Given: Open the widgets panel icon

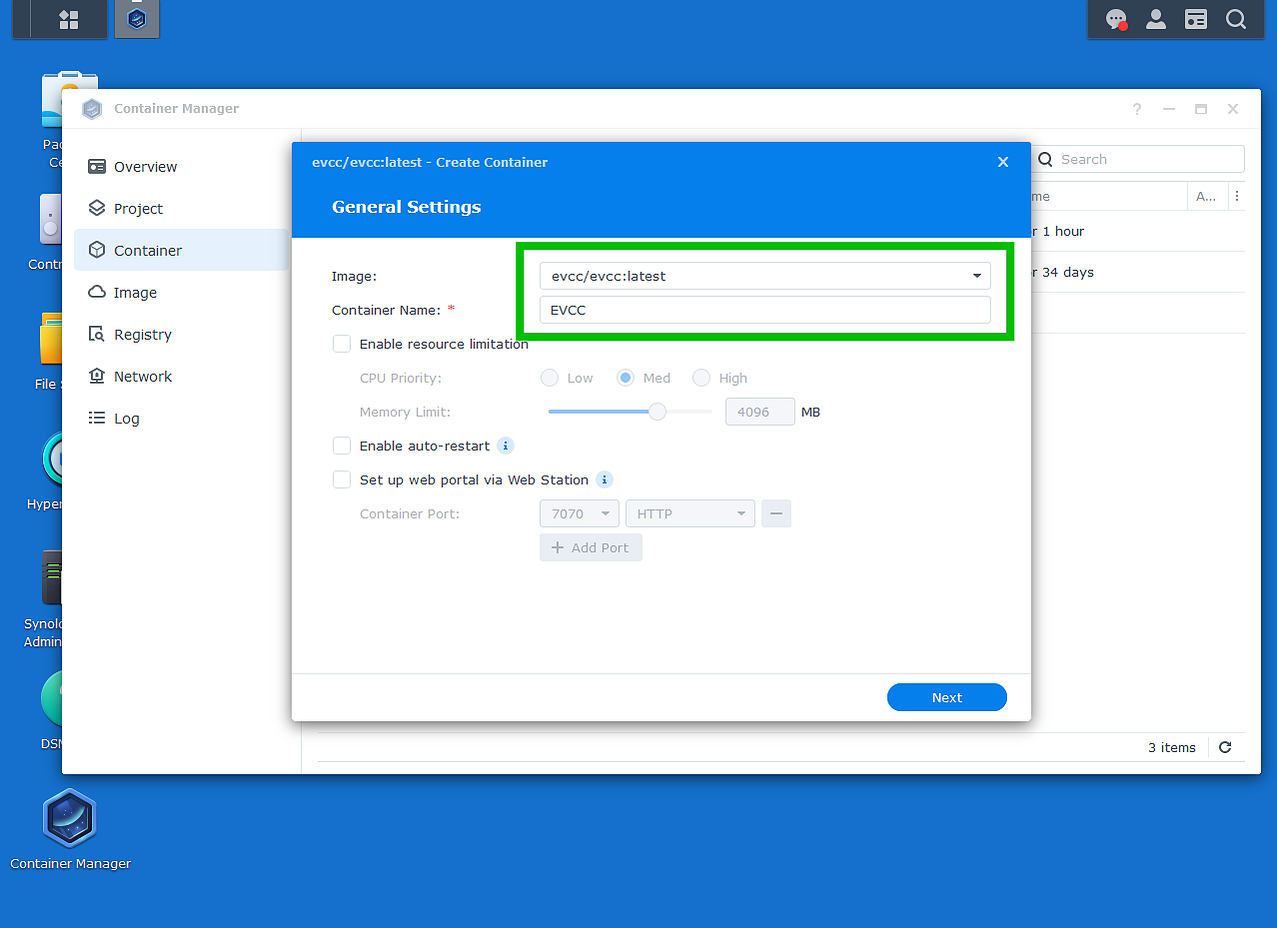Looking at the screenshot, I should 1196,19.
